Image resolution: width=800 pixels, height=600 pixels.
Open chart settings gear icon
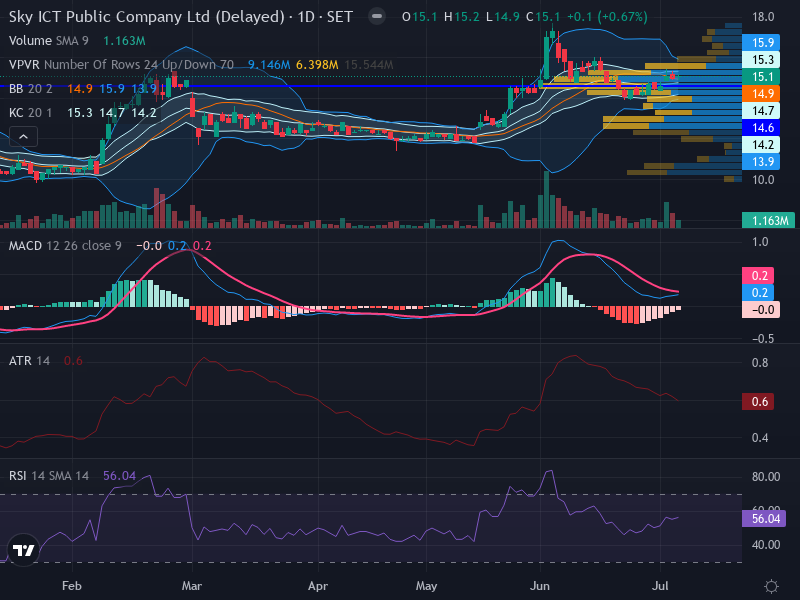771,586
